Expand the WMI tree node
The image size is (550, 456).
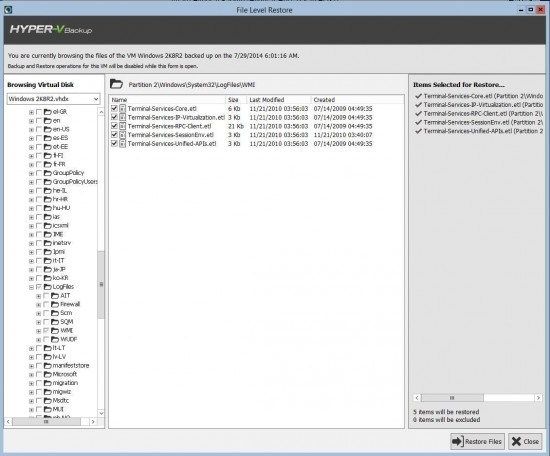click(39, 331)
